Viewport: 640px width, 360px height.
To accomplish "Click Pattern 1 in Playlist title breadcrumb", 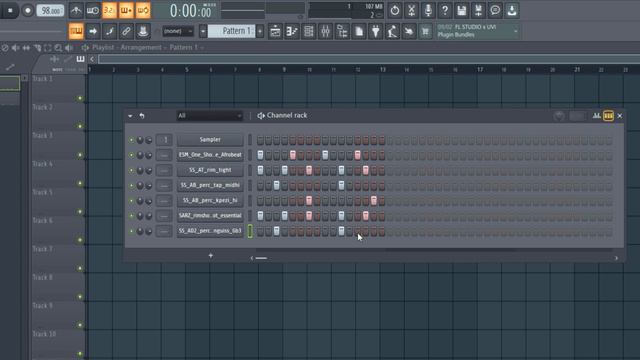I will pyautogui.click(x=184, y=48).
